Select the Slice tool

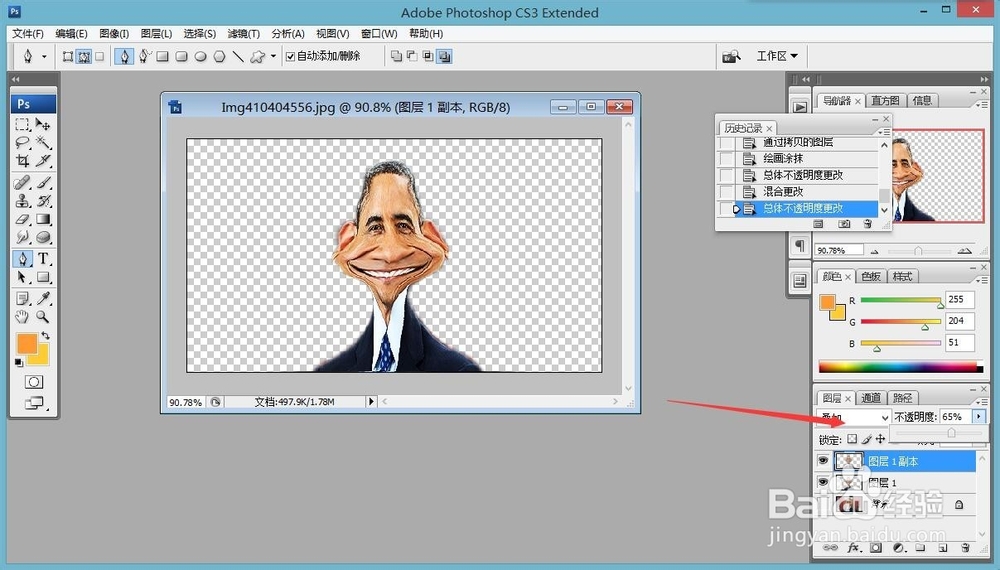click(x=43, y=161)
